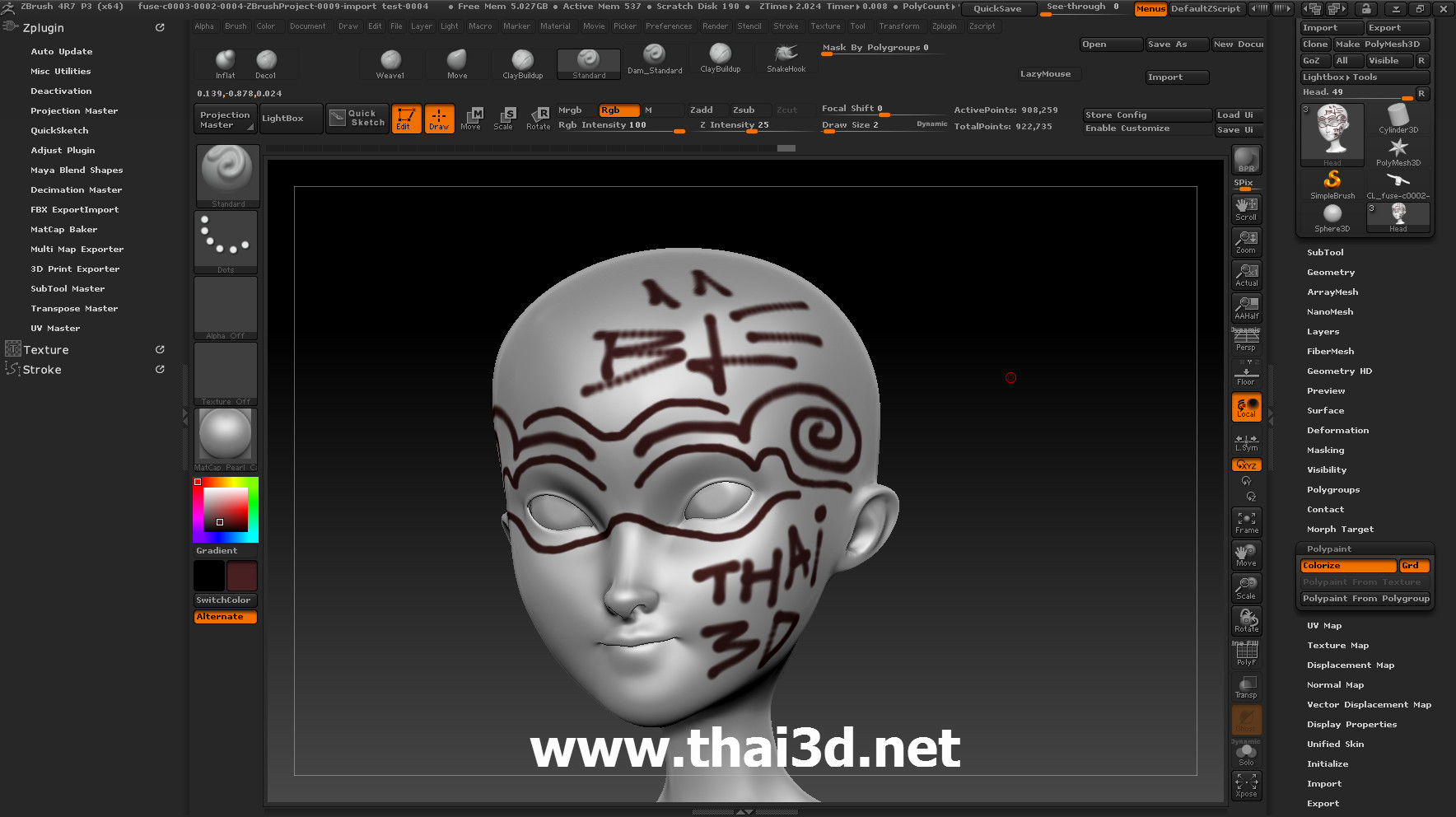Click the QuickSave button

pos(997,9)
